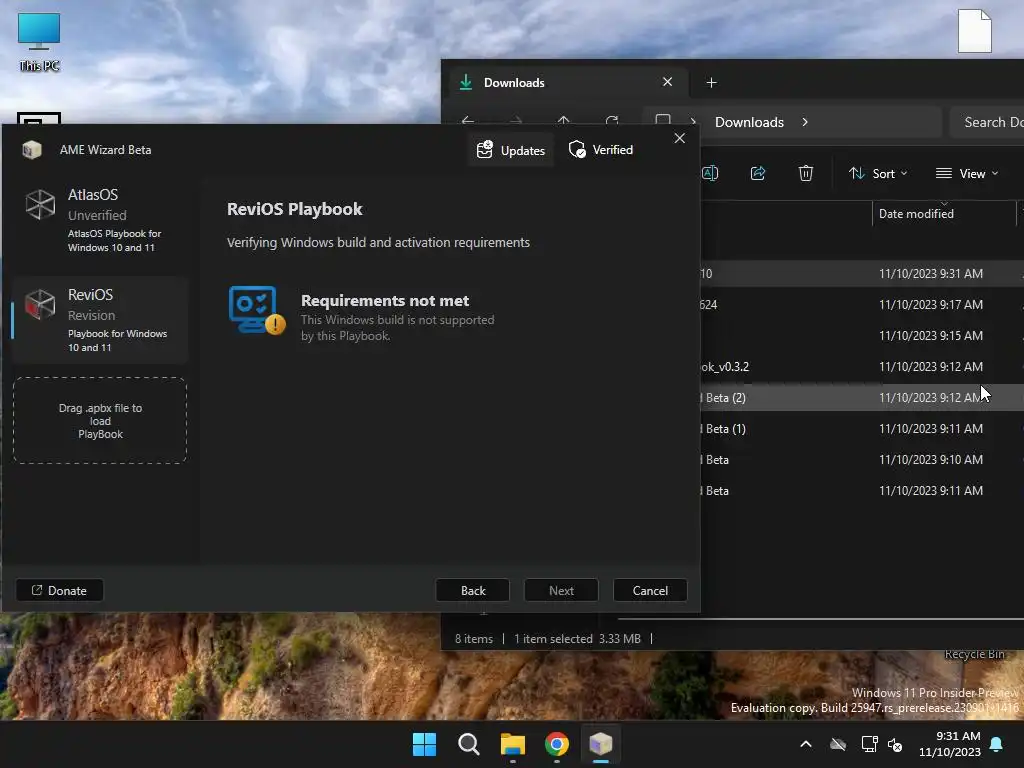
Task: Select the AtlasOS playbook entry
Action: [100, 220]
